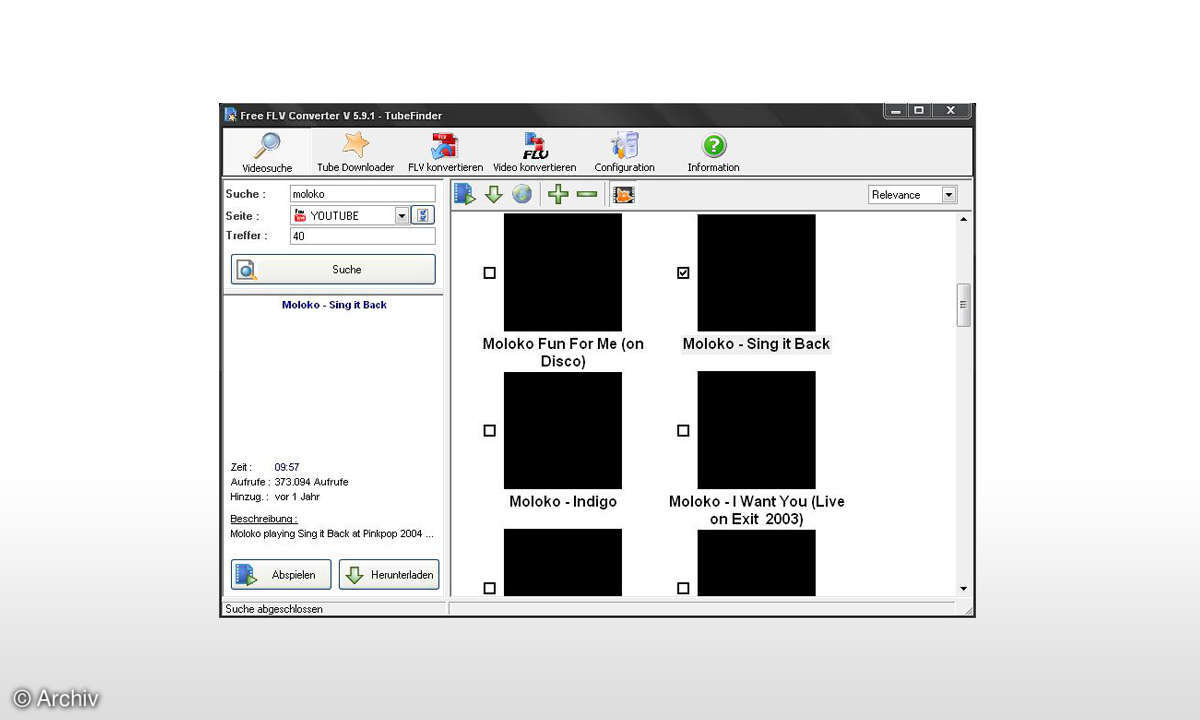Image resolution: width=1200 pixels, height=720 pixels.
Task: Maximize the TubeFinder window
Action: [919, 111]
